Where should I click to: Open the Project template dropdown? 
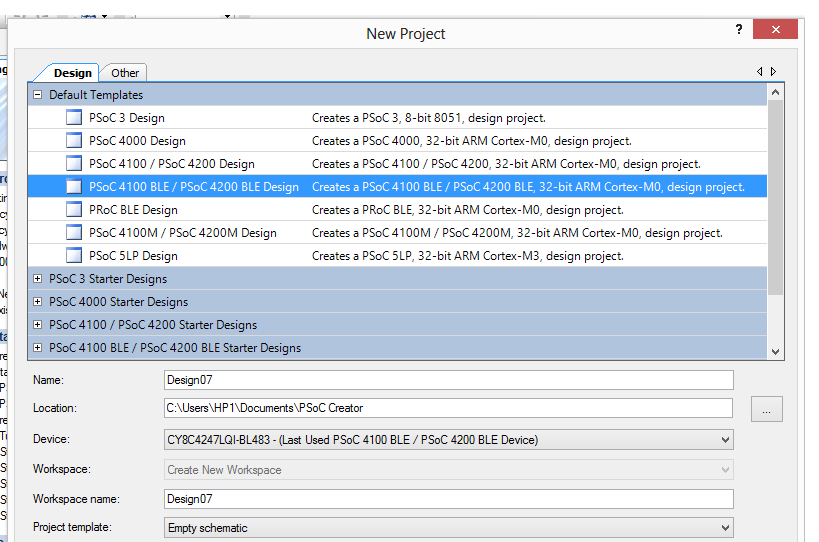tap(724, 528)
